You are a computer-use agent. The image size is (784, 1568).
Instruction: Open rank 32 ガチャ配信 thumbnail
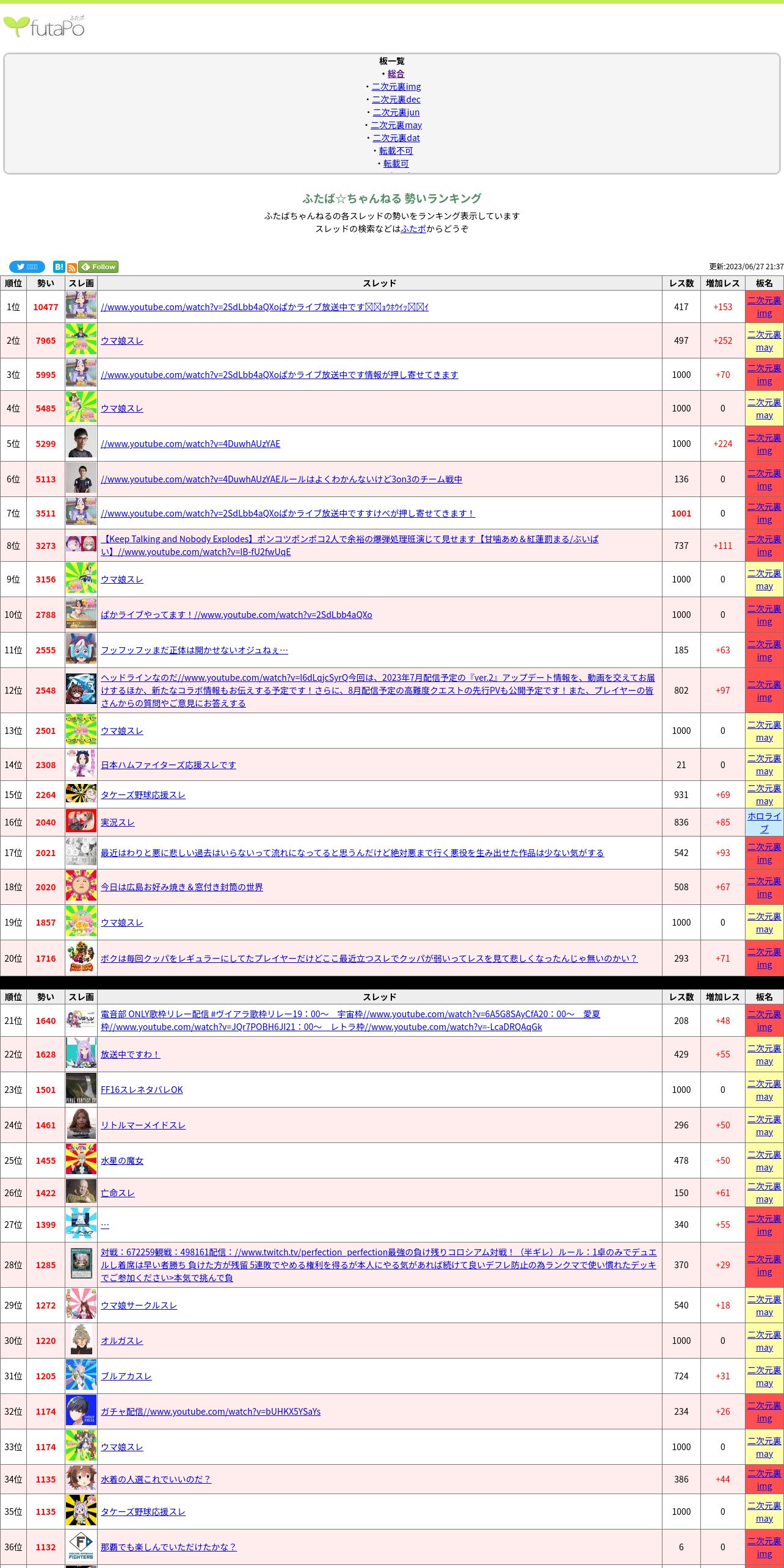[81, 1411]
